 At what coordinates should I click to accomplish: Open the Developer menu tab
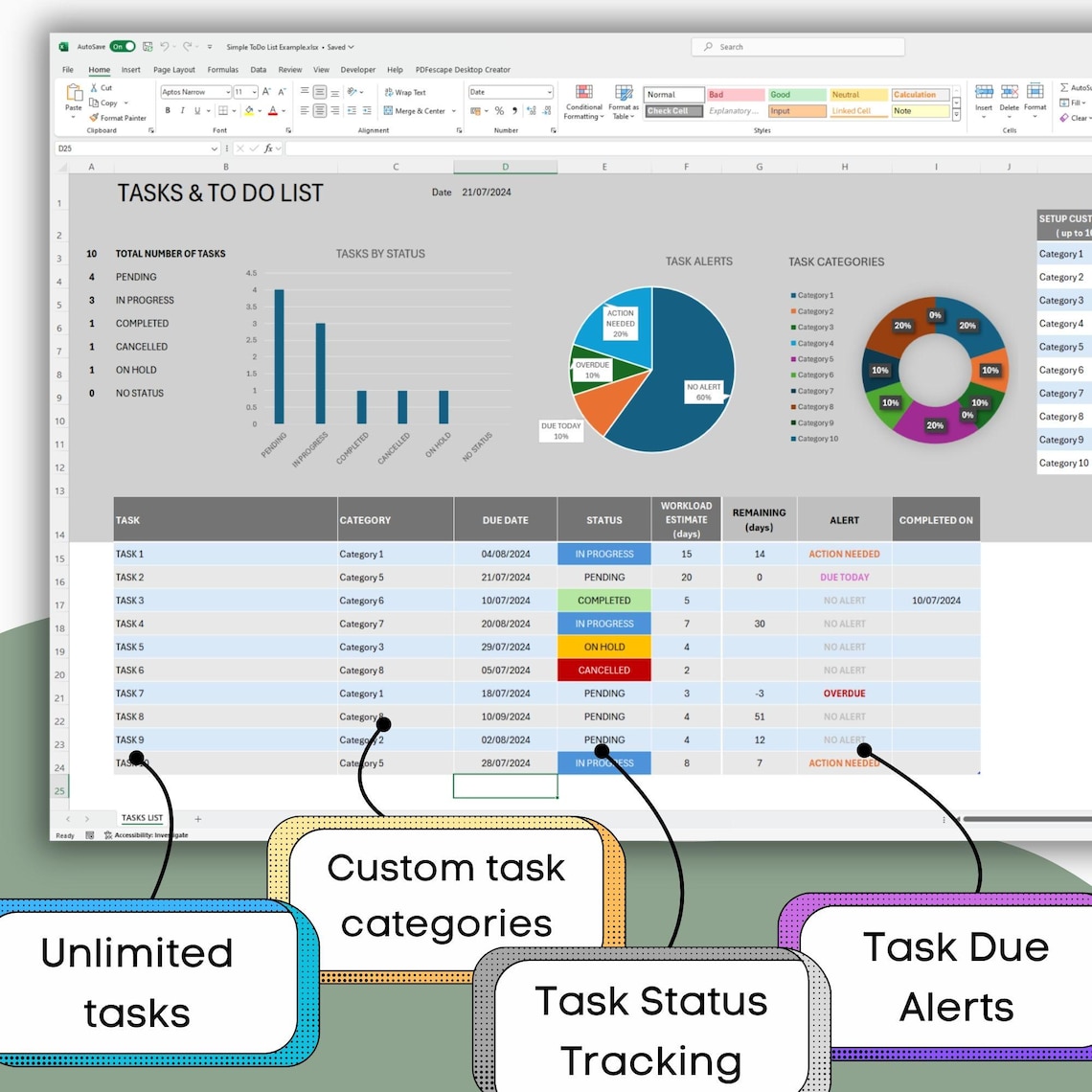[x=360, y=69]
